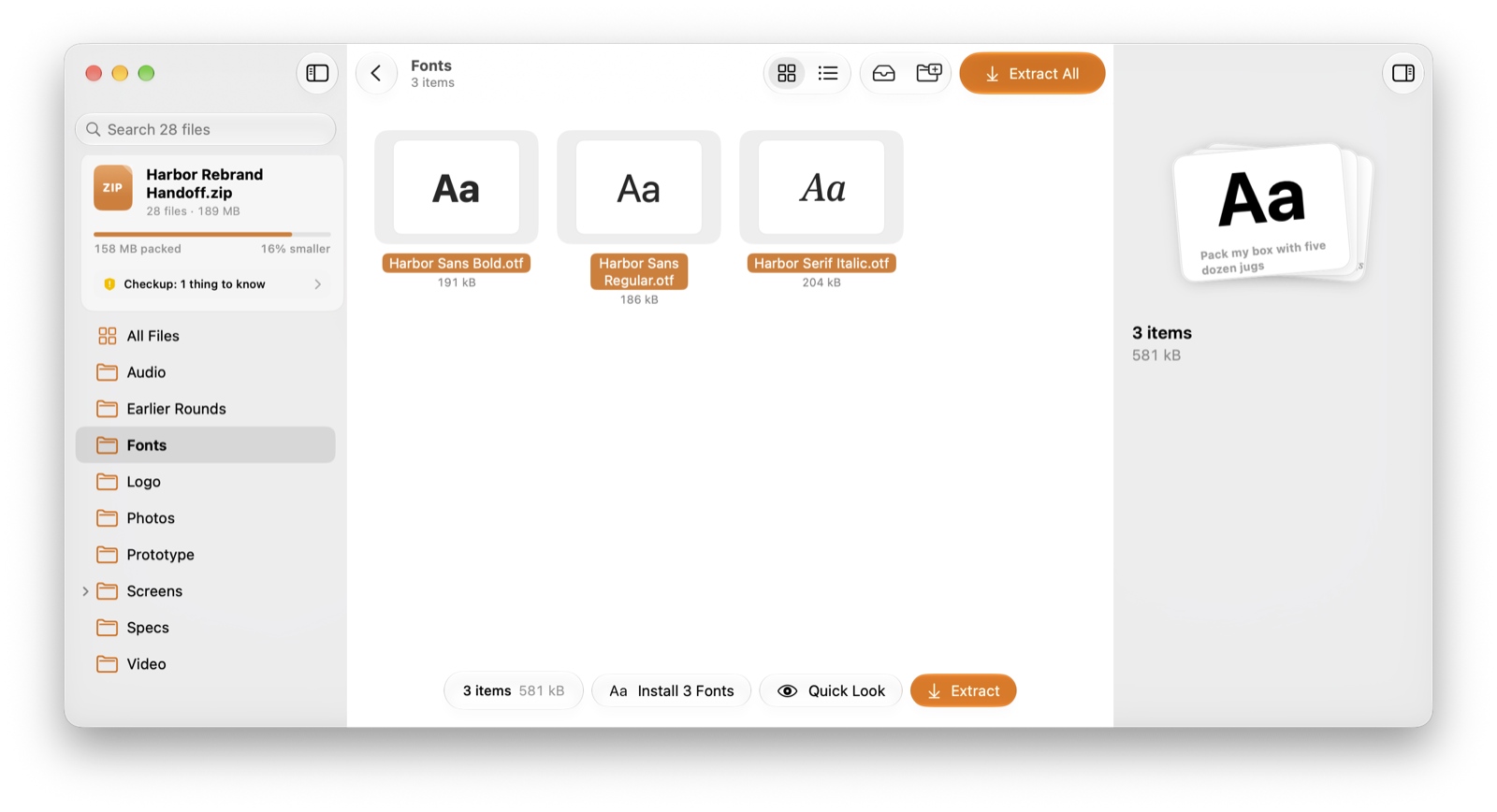Click the 16% smaller label
This screenshot has height=812, width=1497.
[296, 249]
